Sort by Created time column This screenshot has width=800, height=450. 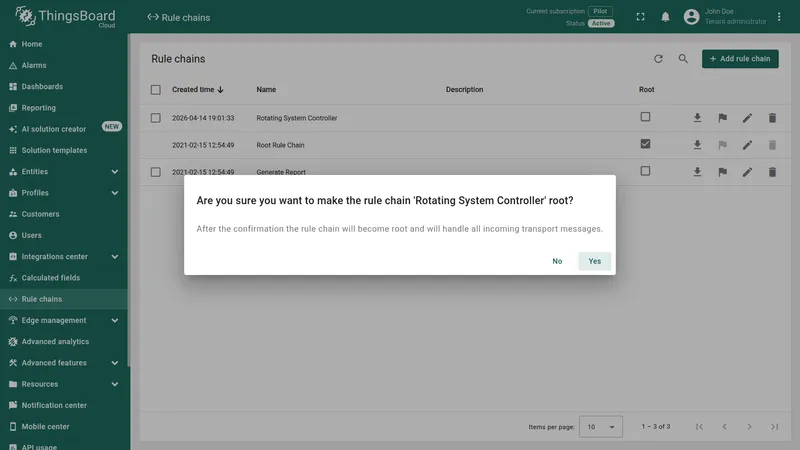point(197,89)
